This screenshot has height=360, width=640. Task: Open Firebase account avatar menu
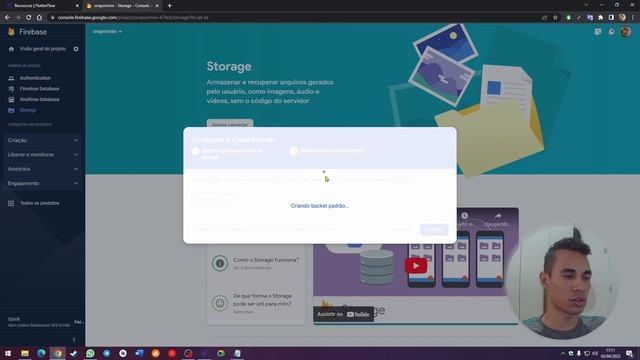[x=626, y=32]
